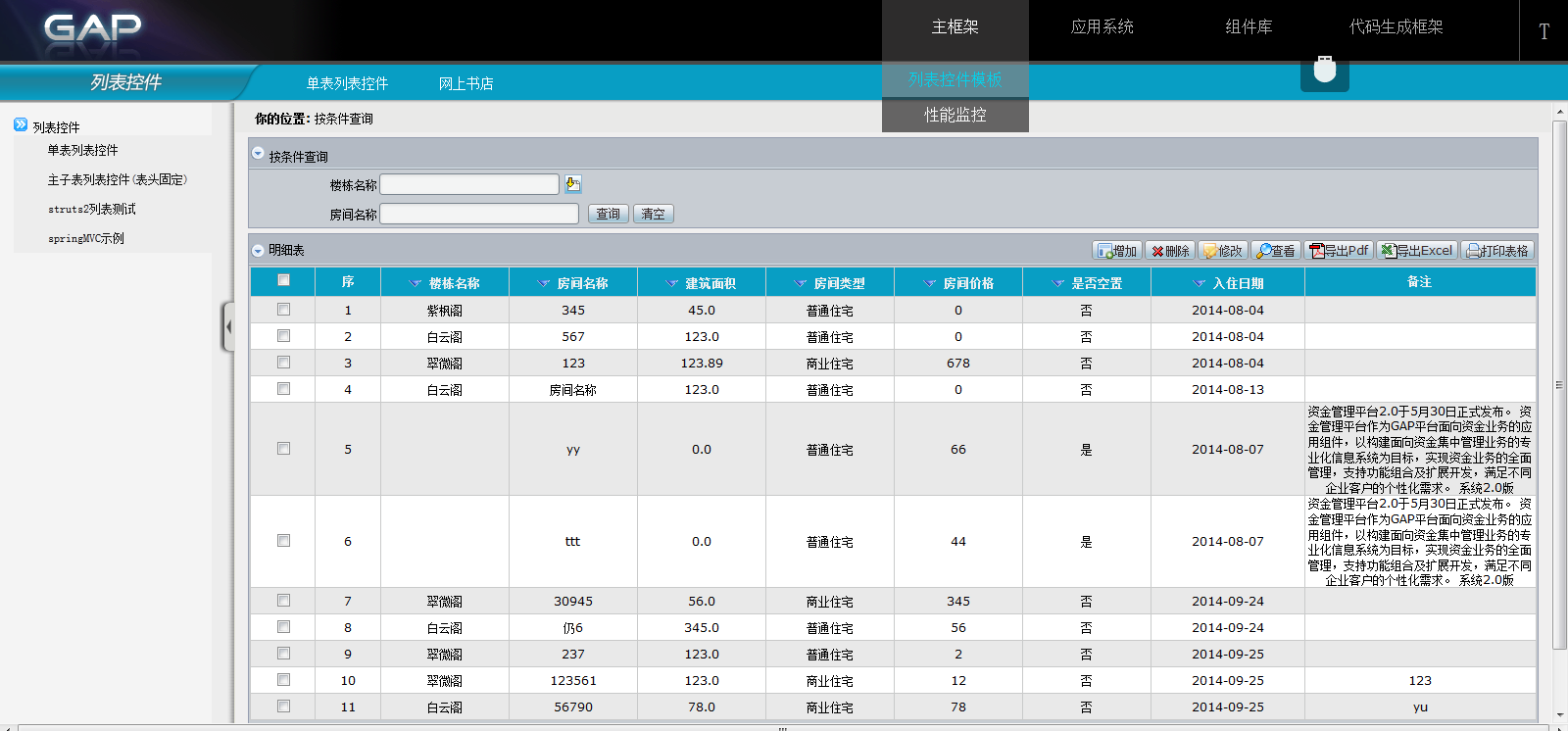The image size is (1568, 731).
Task: Check the checkbox for row 4
Action: click(283, 388)
